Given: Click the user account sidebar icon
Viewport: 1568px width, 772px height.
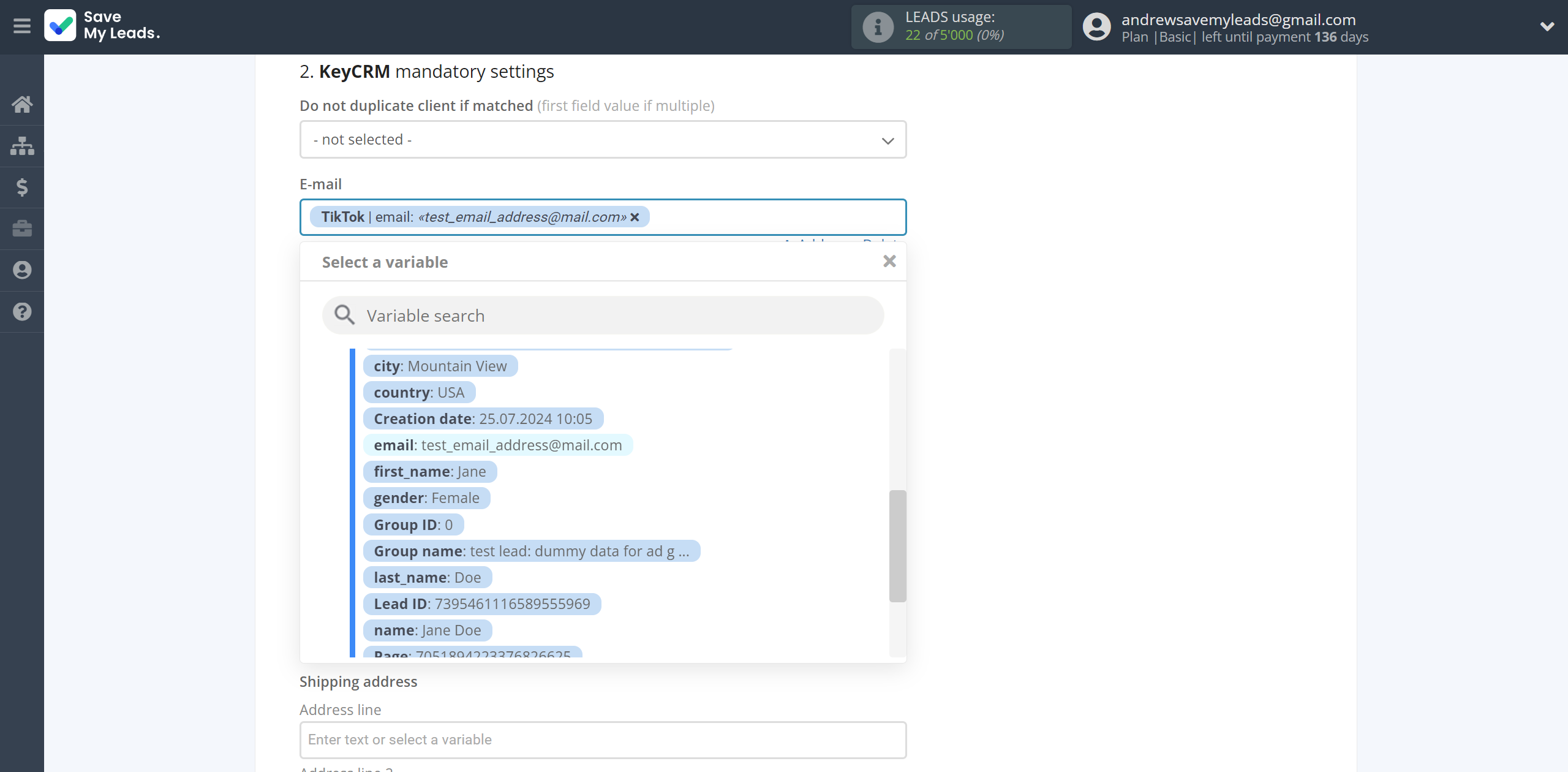Looking at the screenshot, I should point(22,269).
